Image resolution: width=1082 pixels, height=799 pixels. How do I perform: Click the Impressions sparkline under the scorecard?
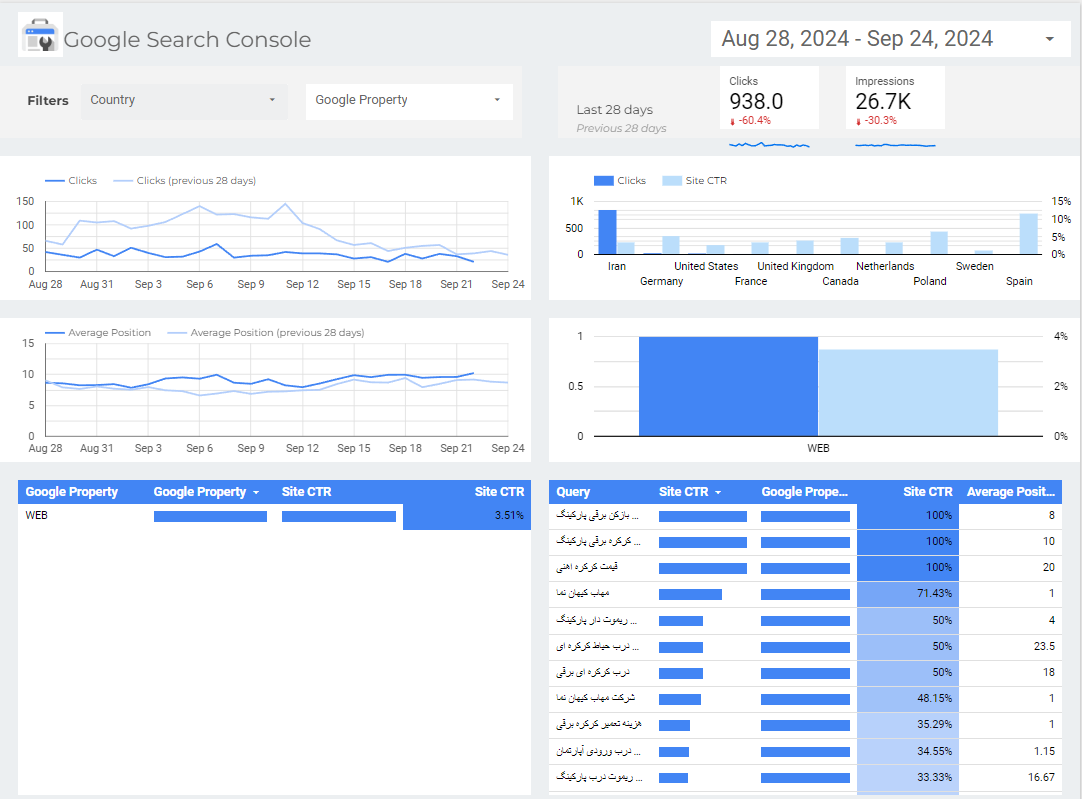click(x=896, y=145)
